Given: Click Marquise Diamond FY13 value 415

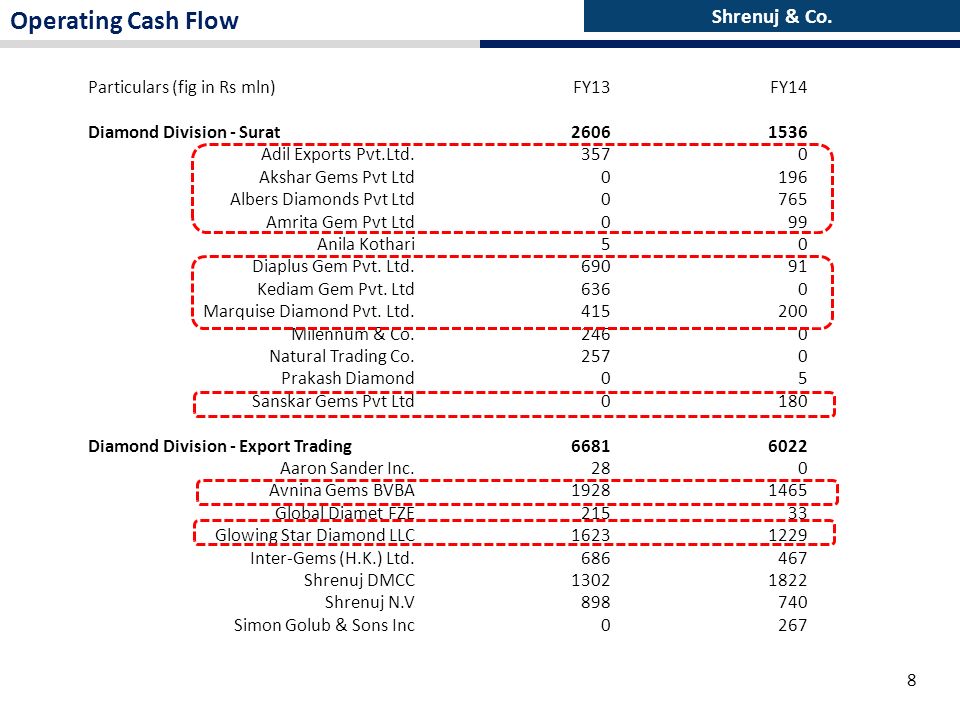Looking at the screenshot, I should [x=596, y=311].
